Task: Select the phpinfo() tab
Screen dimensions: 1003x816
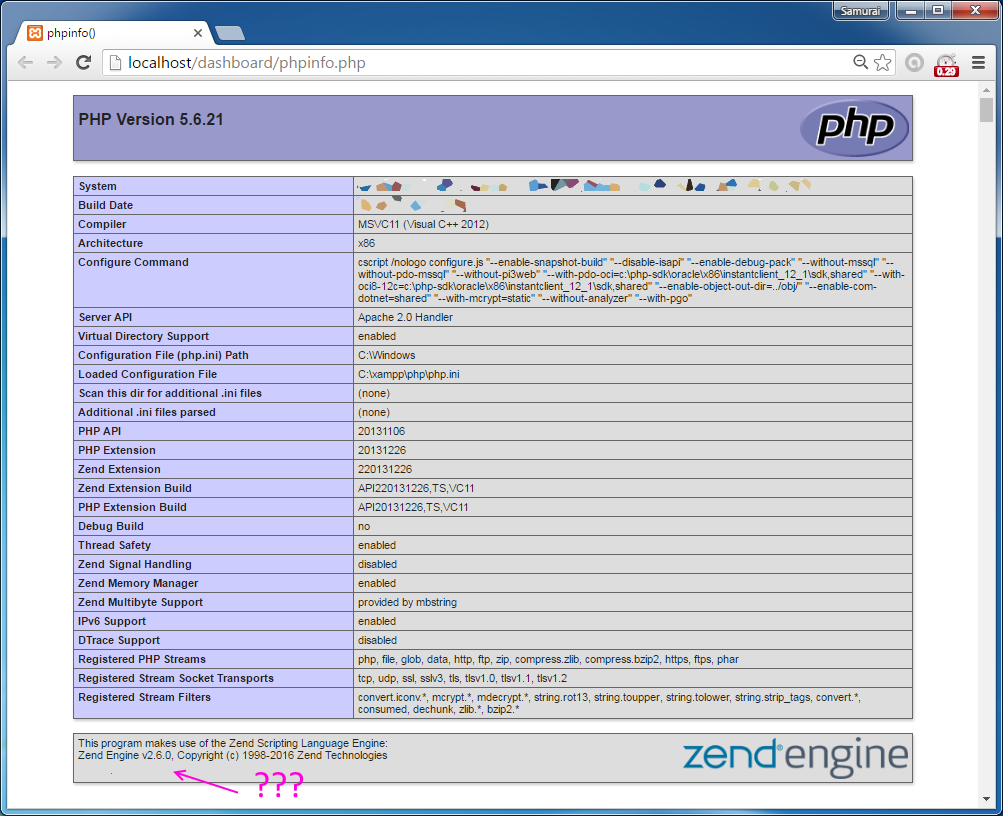Action: pos(115,33)
